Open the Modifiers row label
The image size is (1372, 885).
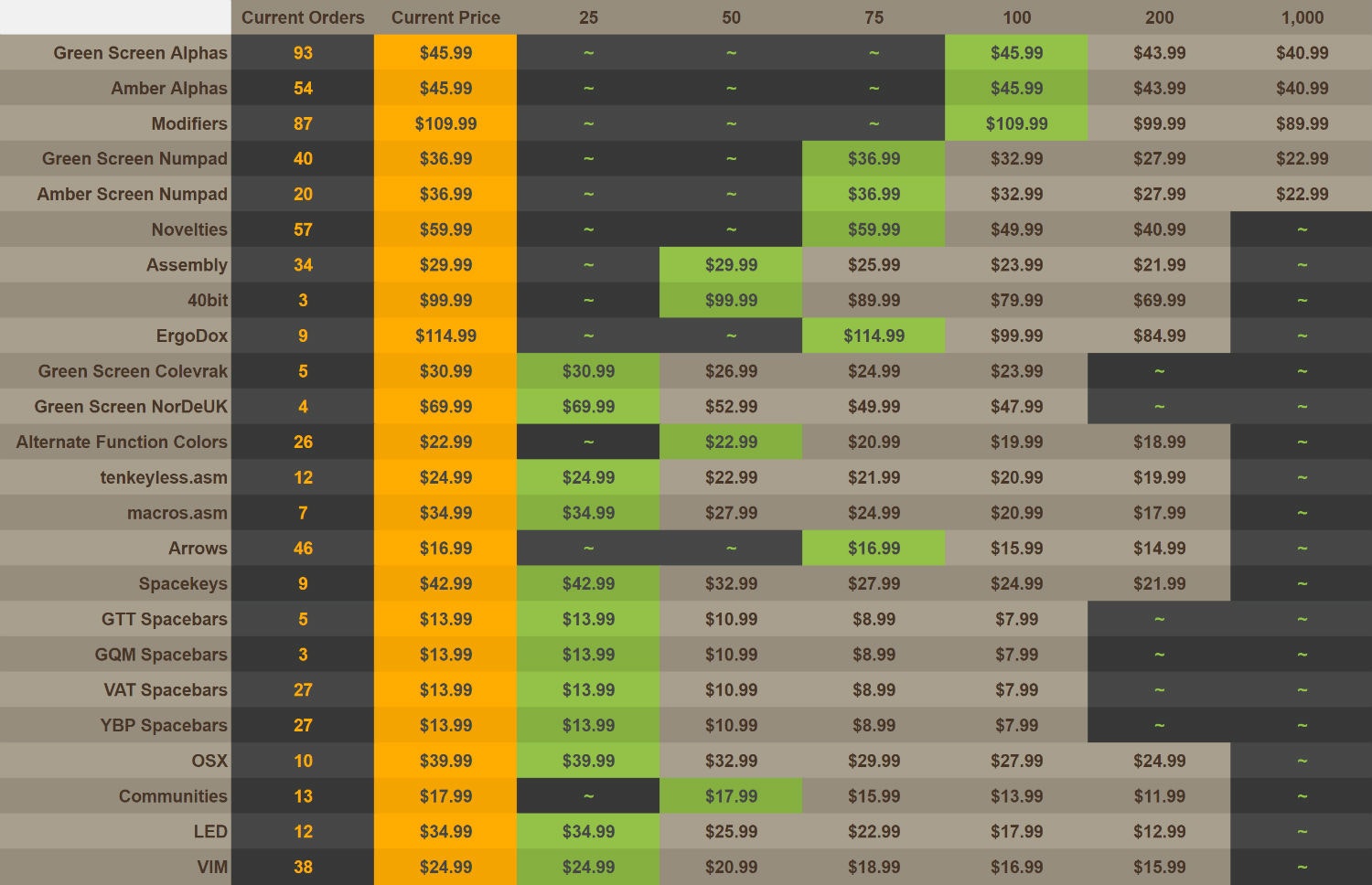[189, 123]
